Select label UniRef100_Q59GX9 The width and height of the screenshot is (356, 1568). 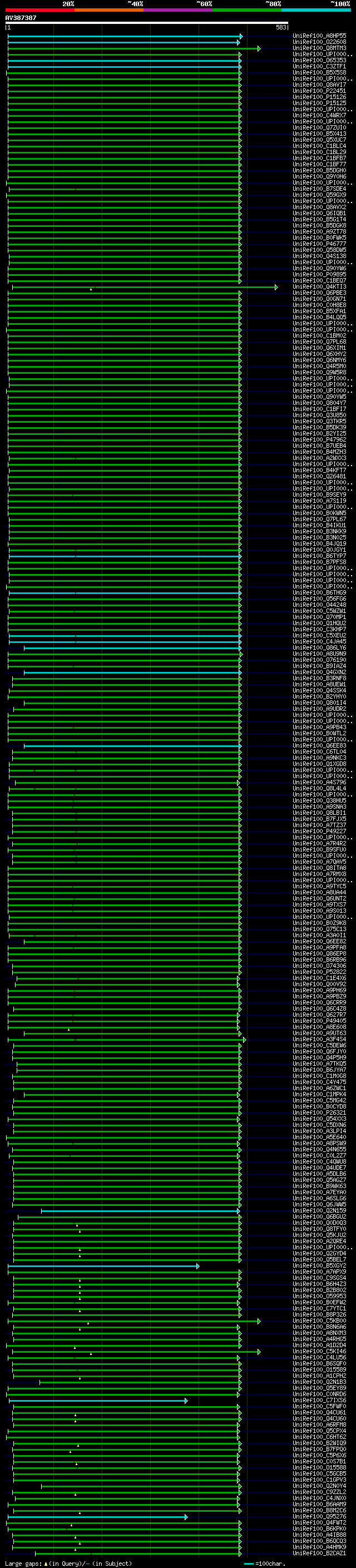click(x=319, y=195)
